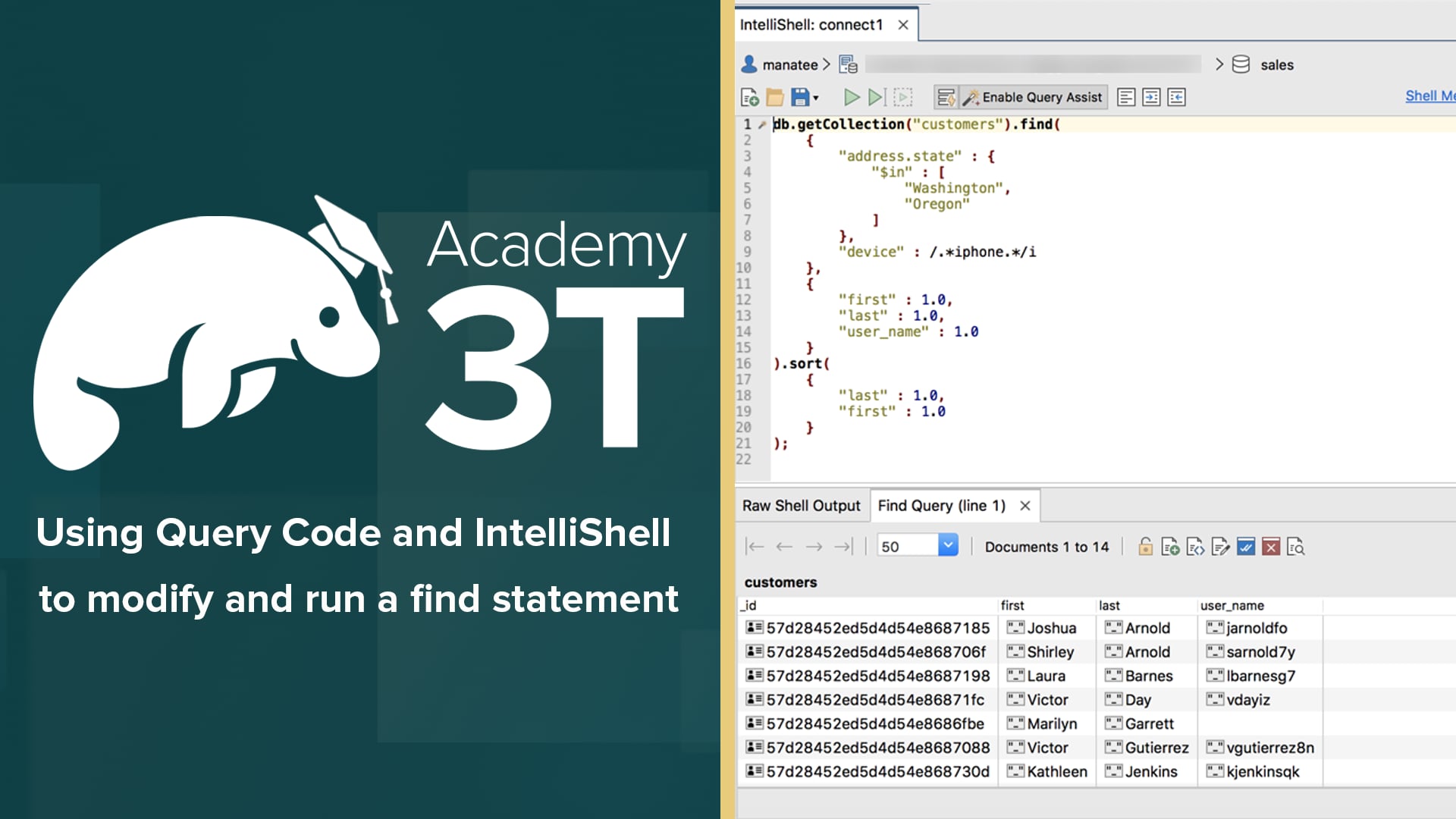Go to previous page of results

[x=784, y=547]
